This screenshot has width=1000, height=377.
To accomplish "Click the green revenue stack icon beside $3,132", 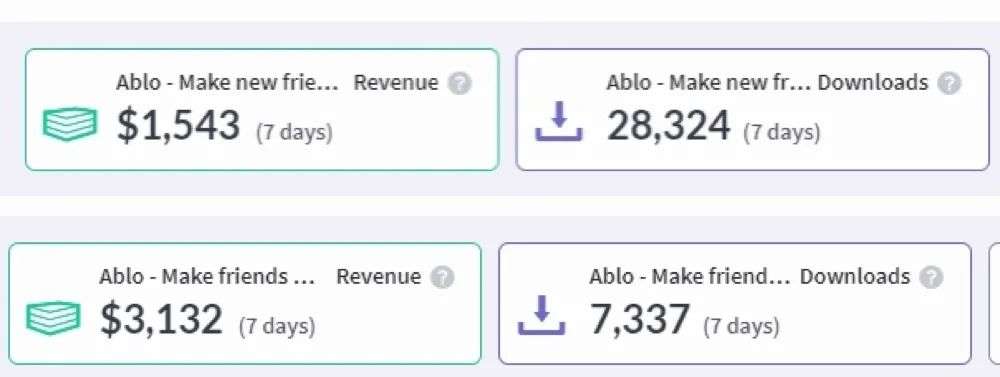I will click(54, 317).
